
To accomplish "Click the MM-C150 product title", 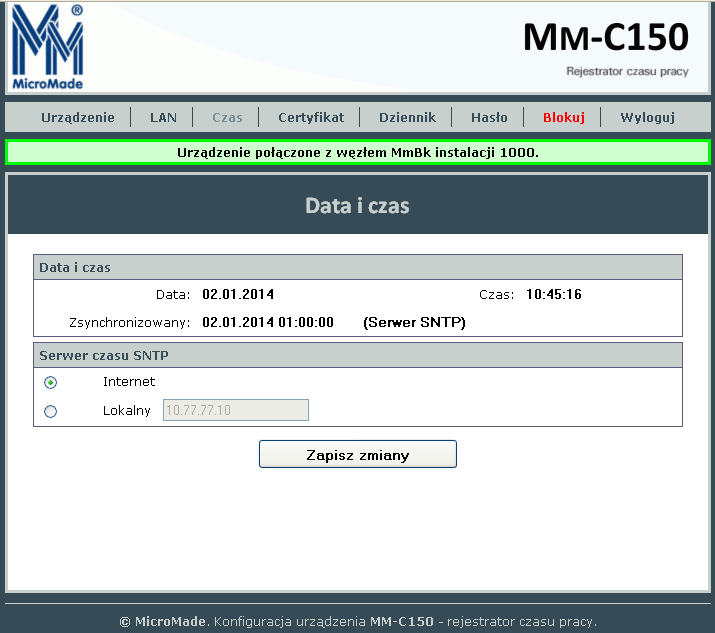I will click(x=605, y=37).
